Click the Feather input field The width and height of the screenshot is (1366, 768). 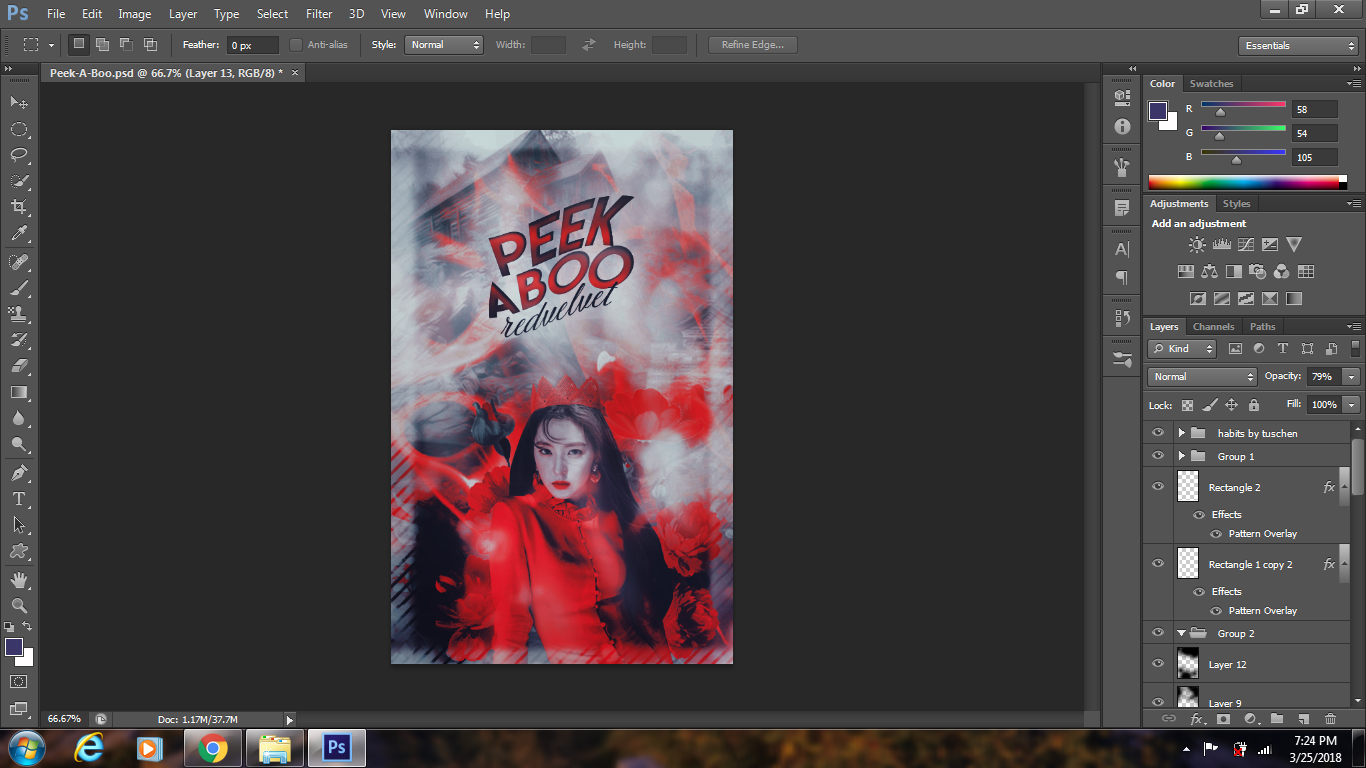[253, 45]
